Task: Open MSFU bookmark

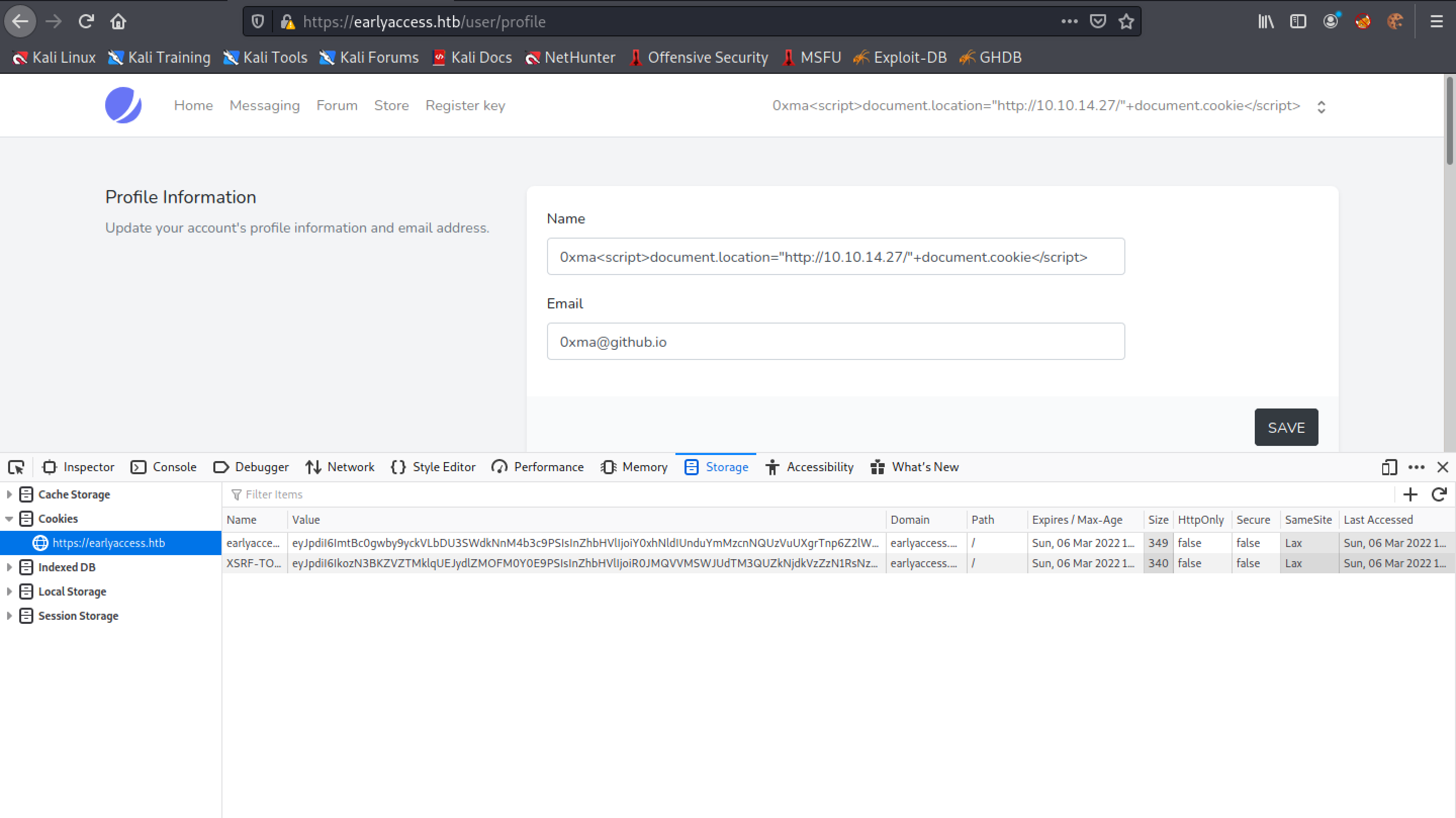Action: point(811,58)
